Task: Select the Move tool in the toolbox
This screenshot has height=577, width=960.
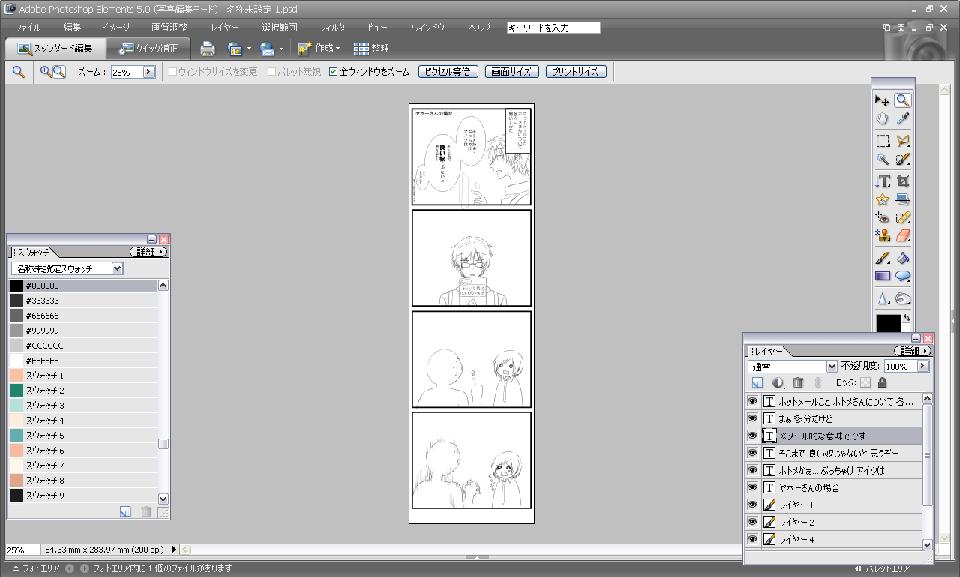Action: (x=882, y=100)
